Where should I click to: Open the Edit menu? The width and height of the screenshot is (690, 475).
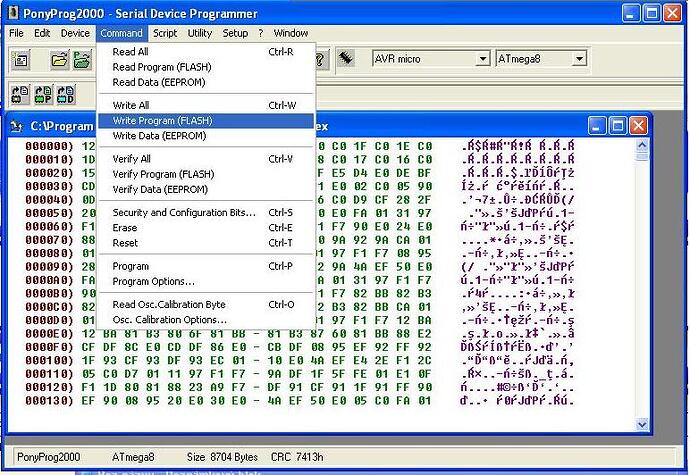click(42, 33)
